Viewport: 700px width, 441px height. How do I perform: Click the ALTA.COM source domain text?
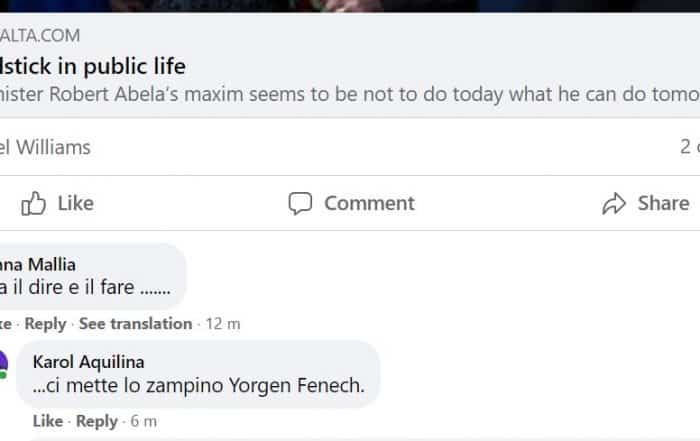click(40, 36)
